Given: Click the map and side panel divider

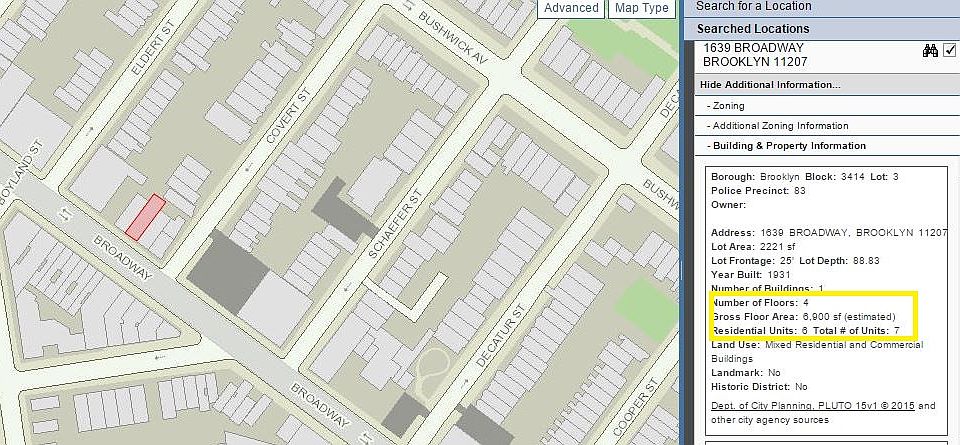Looking at the screenshot, I should (x=680, y=222).
